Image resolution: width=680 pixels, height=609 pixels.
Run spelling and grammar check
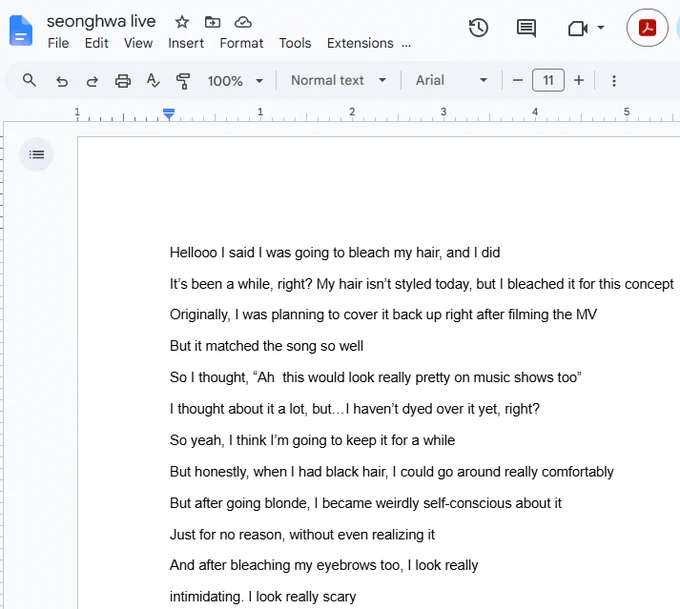(153, 81)
